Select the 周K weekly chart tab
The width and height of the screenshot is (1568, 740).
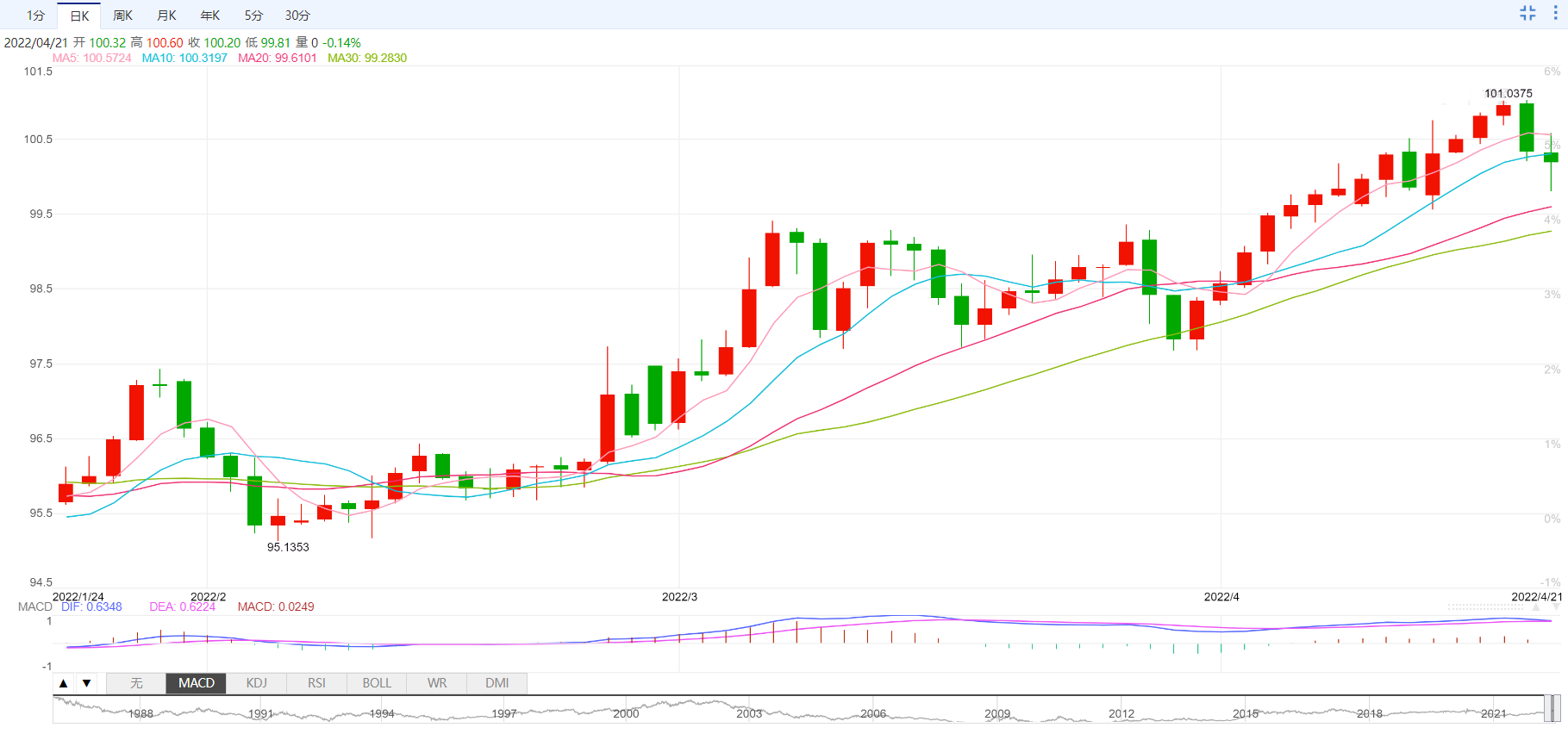coord(122,16)
